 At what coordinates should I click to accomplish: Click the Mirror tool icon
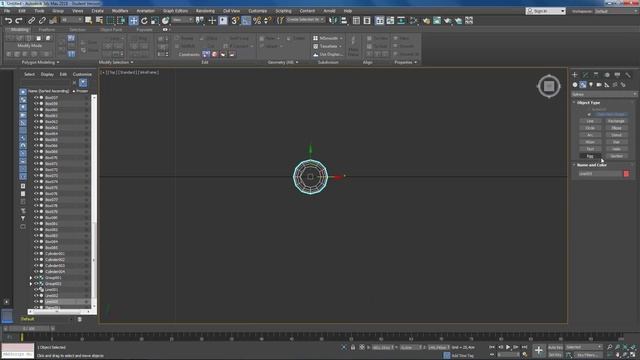[333, 20]
